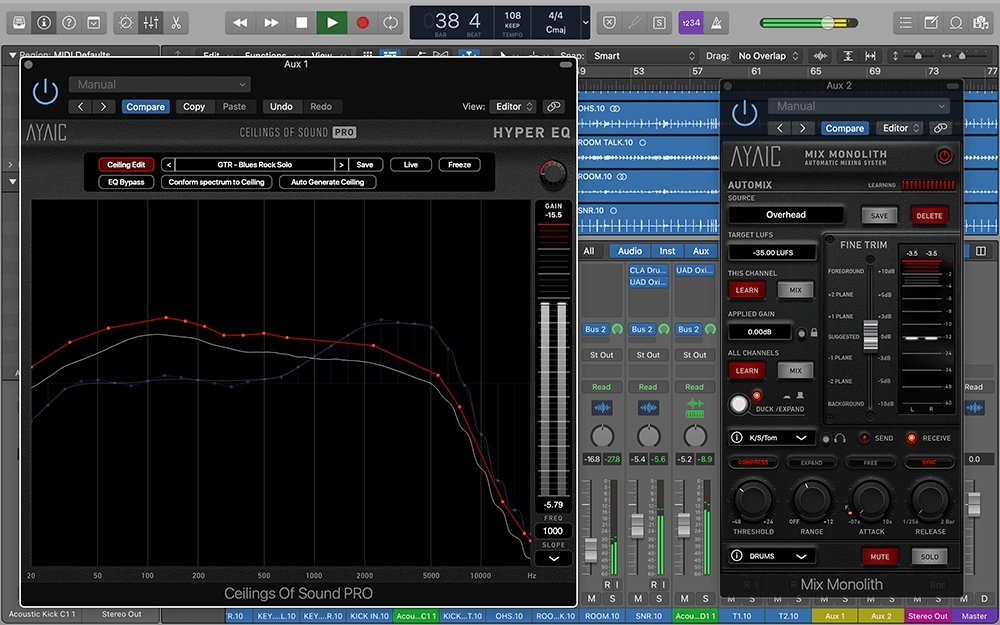
Task: Open the Mixer faders icon
Action: pos(151,23)
